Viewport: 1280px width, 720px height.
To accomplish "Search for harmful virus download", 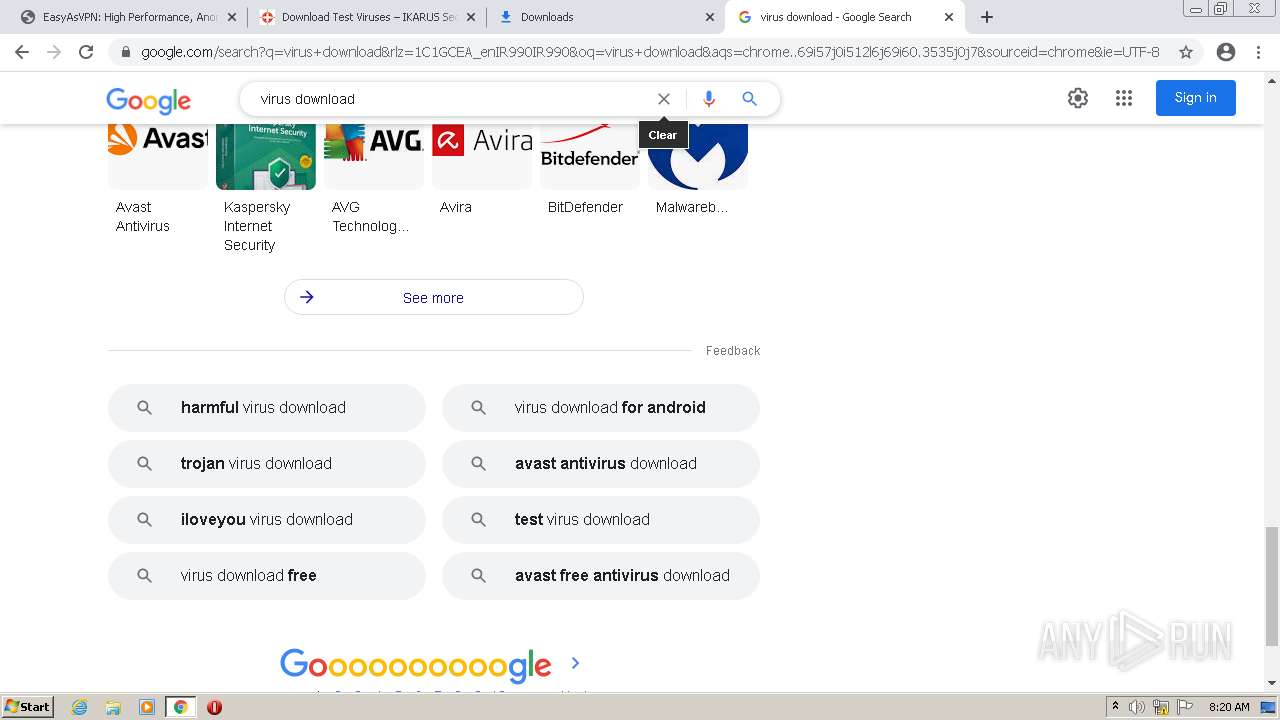I will (267, 408).
